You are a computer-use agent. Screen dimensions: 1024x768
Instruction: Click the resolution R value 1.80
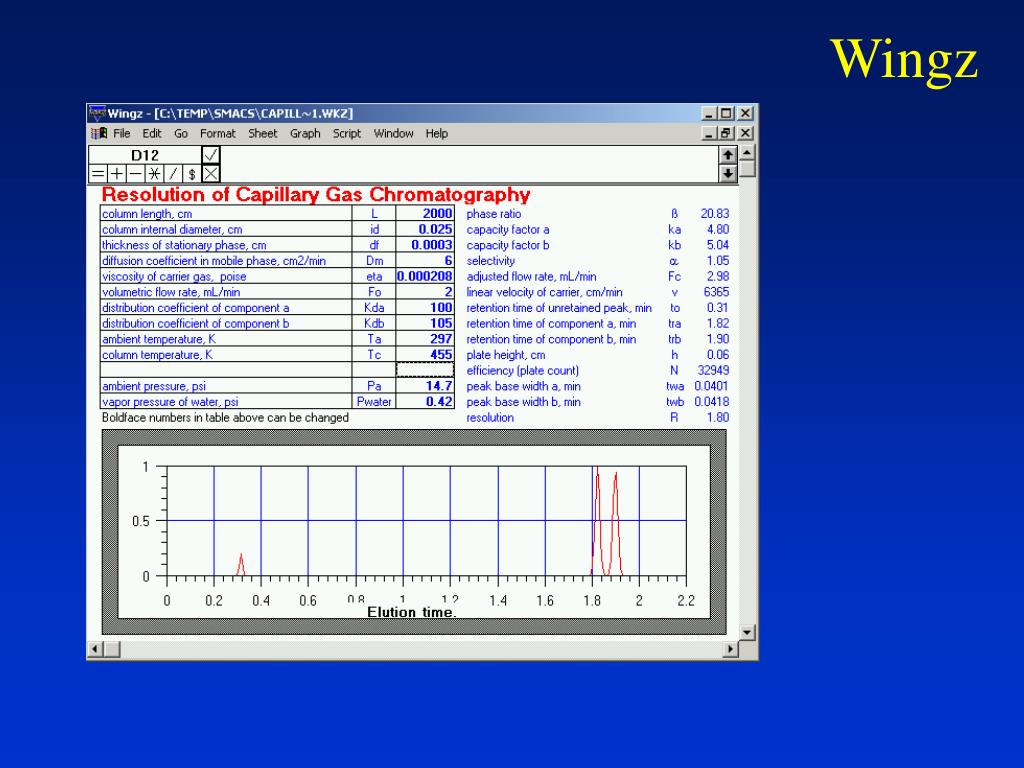(x=718, y=417)
